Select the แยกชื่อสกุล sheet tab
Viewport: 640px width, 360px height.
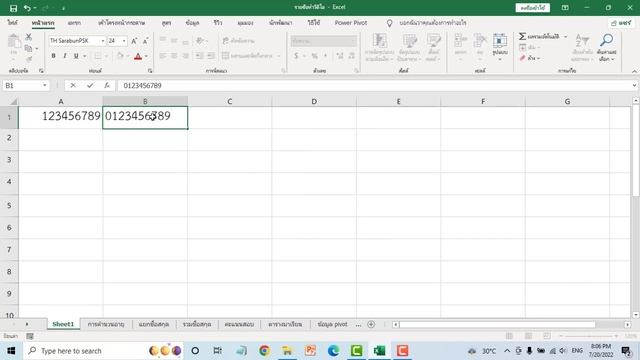[x=153, y=324]
